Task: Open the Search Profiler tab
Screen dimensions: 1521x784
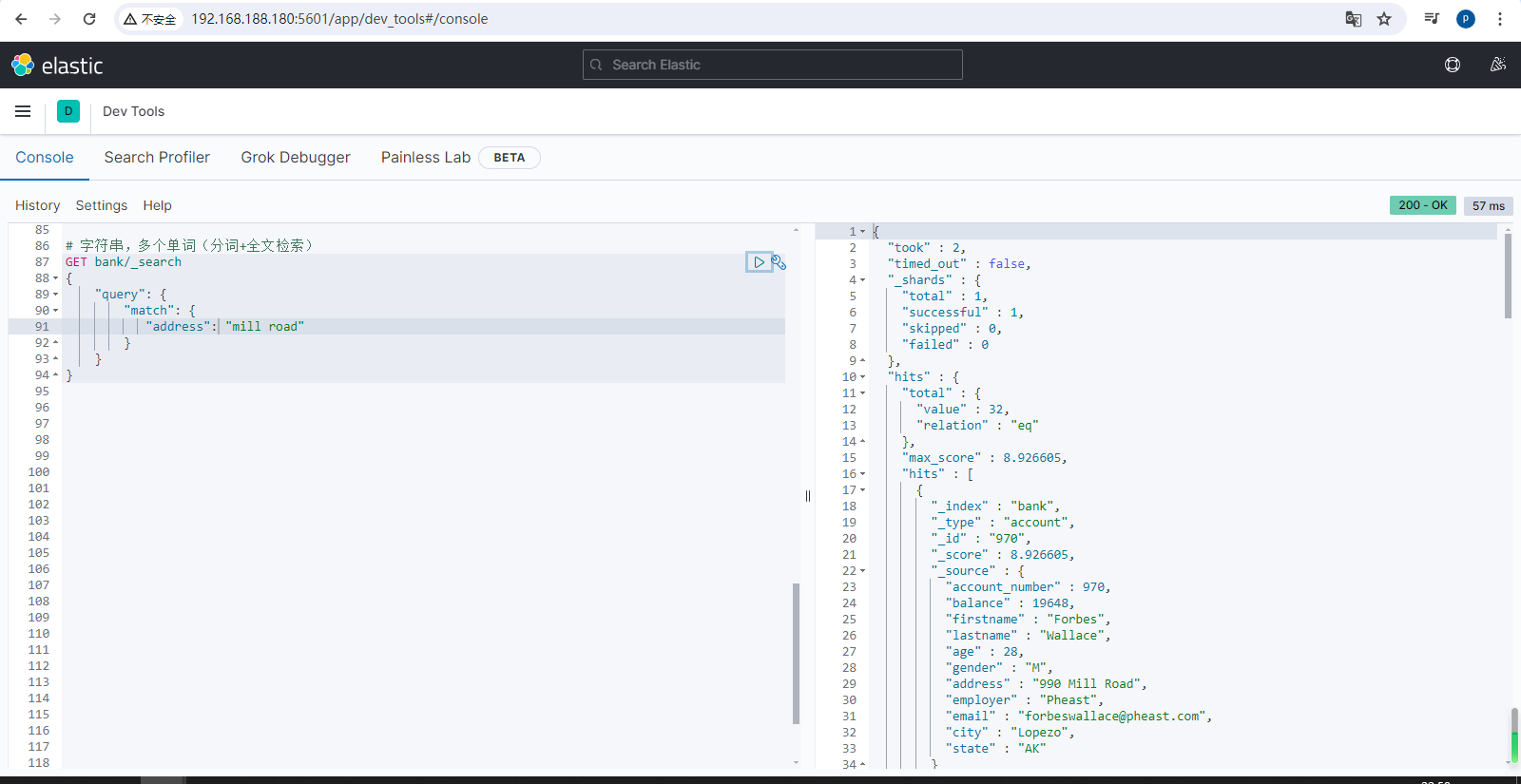Action: [157, 158]
